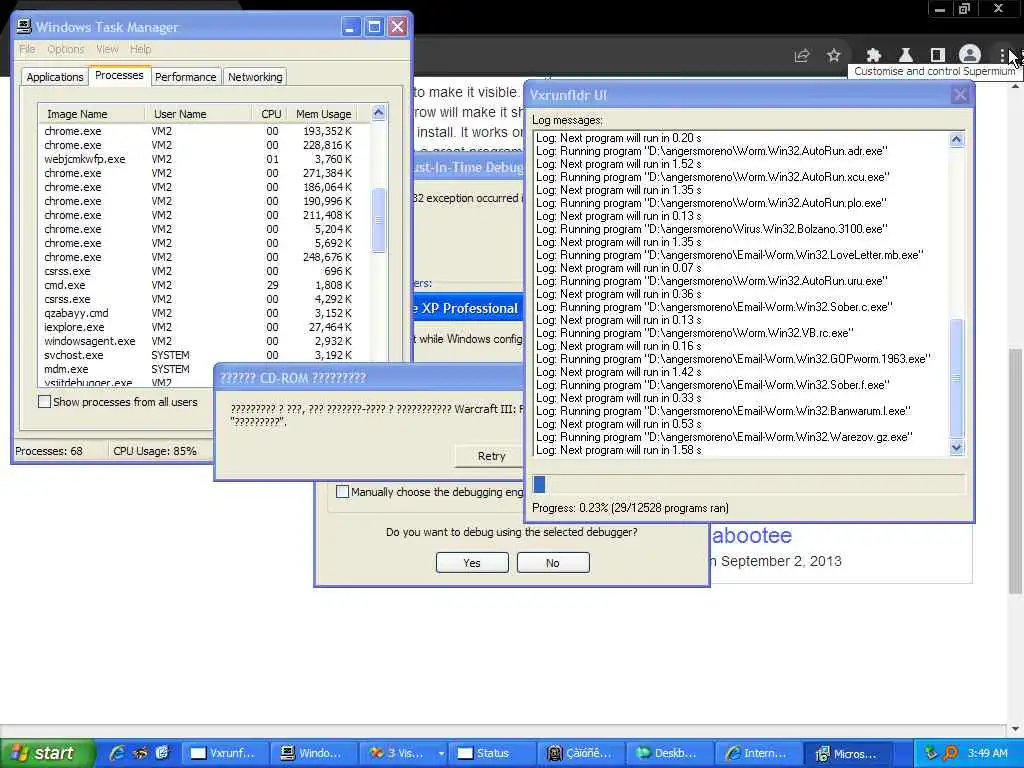Viewport: 1024px width, 768px height.
Task: Open the Share page icon in browser toolbar
Action: (801, 56)
